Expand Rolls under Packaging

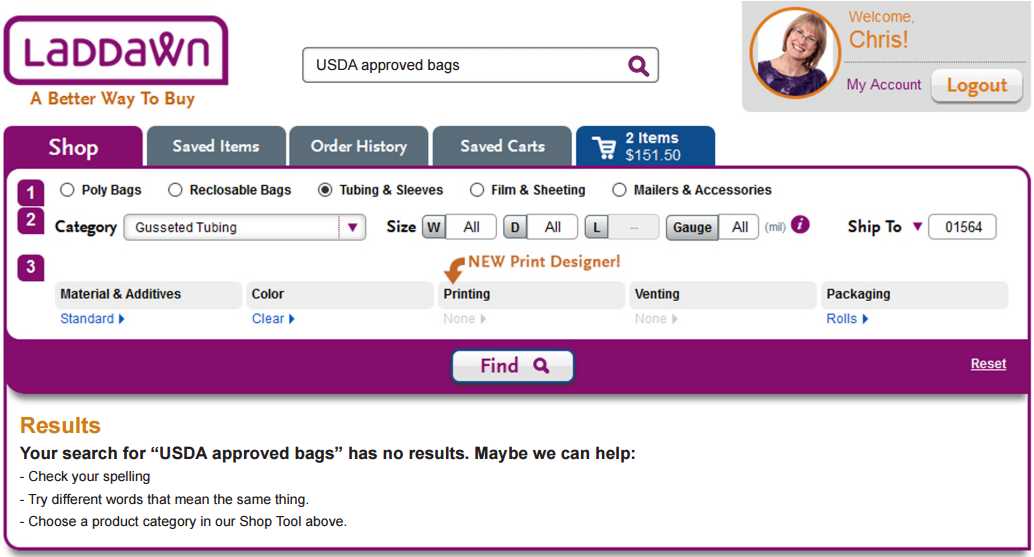click(x=847, y=318)
